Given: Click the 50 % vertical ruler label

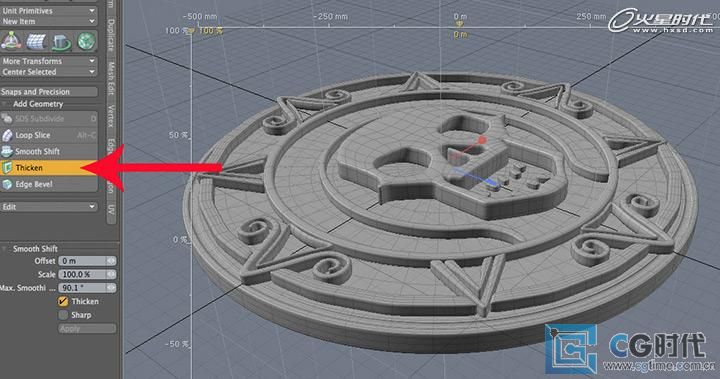Looking at the screenshot, I should [178, 135].
